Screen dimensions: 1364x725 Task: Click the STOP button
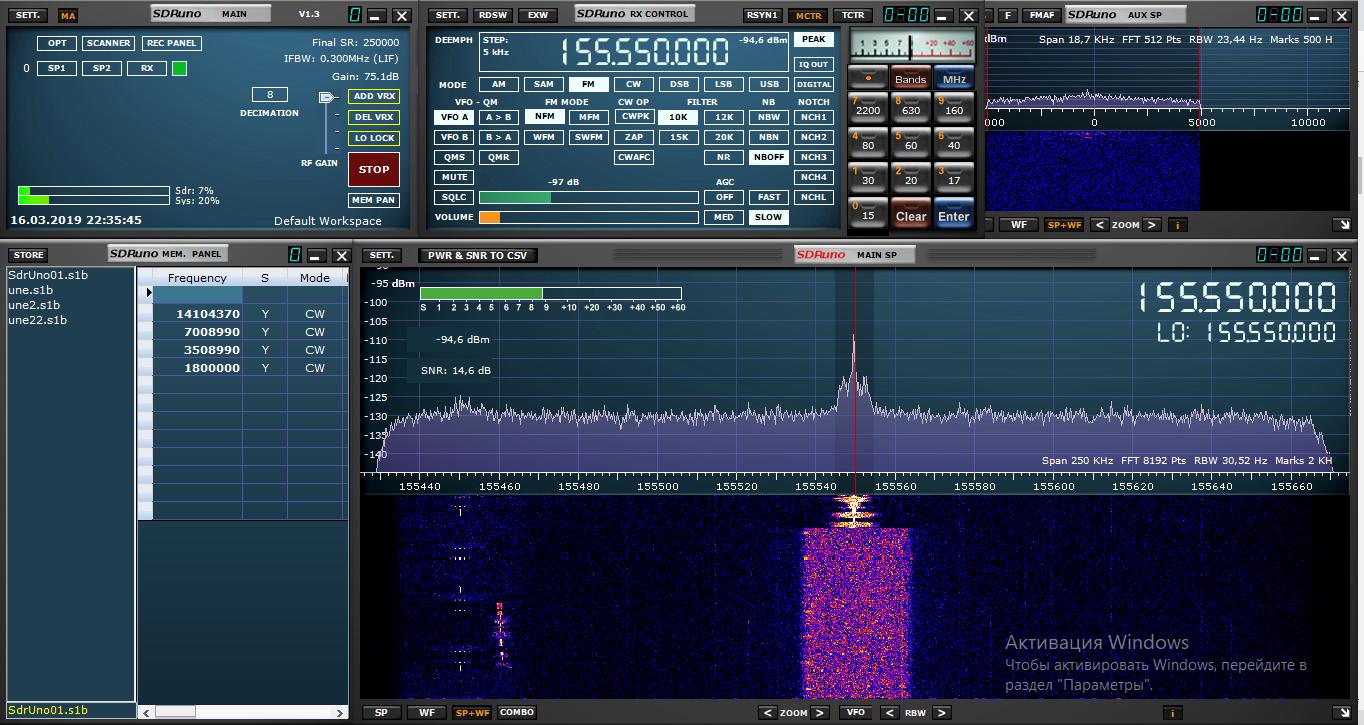coord(374,169)
